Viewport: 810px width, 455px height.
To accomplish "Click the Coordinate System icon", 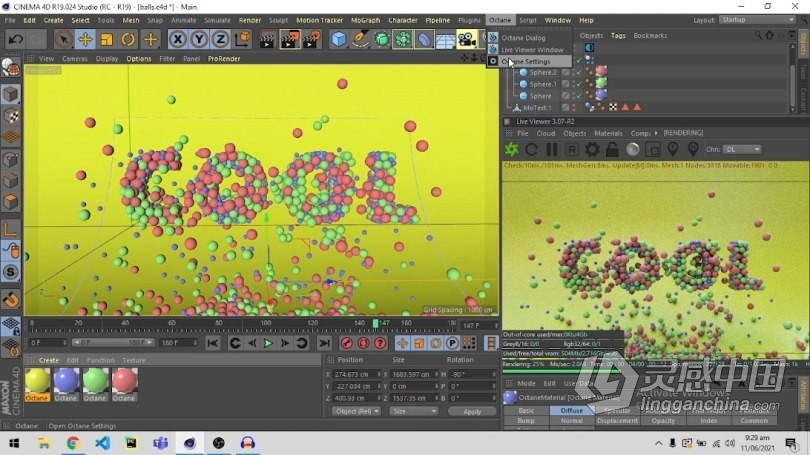I will (242, 39).
